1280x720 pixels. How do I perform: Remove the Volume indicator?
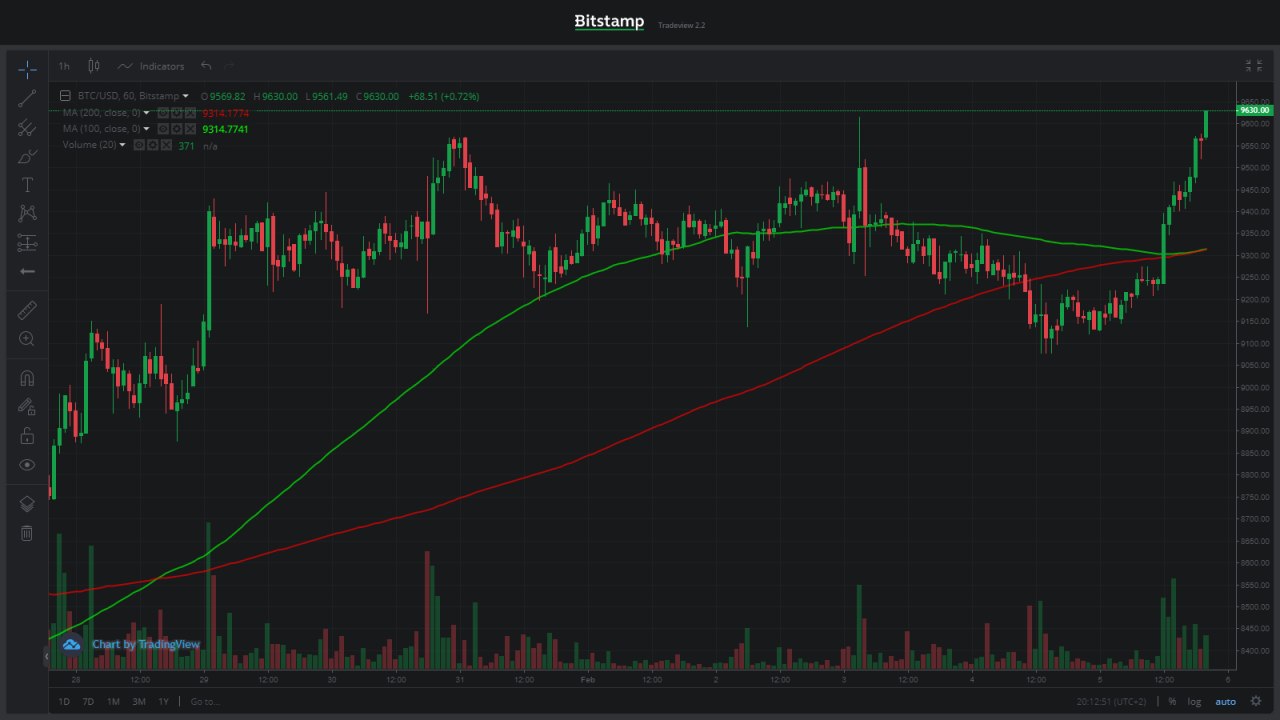[165, 145]
